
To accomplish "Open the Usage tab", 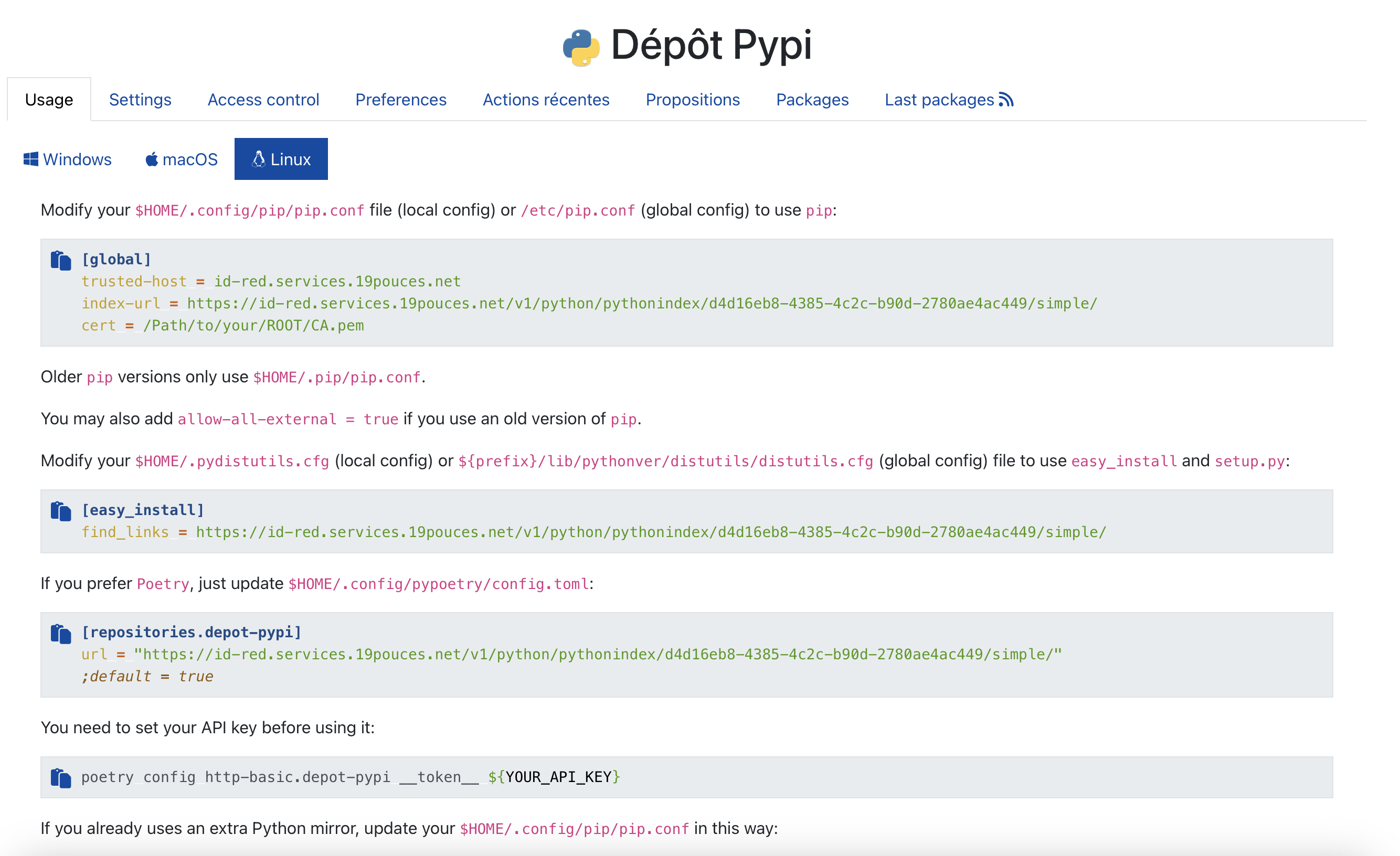I will tap(49, 100).
